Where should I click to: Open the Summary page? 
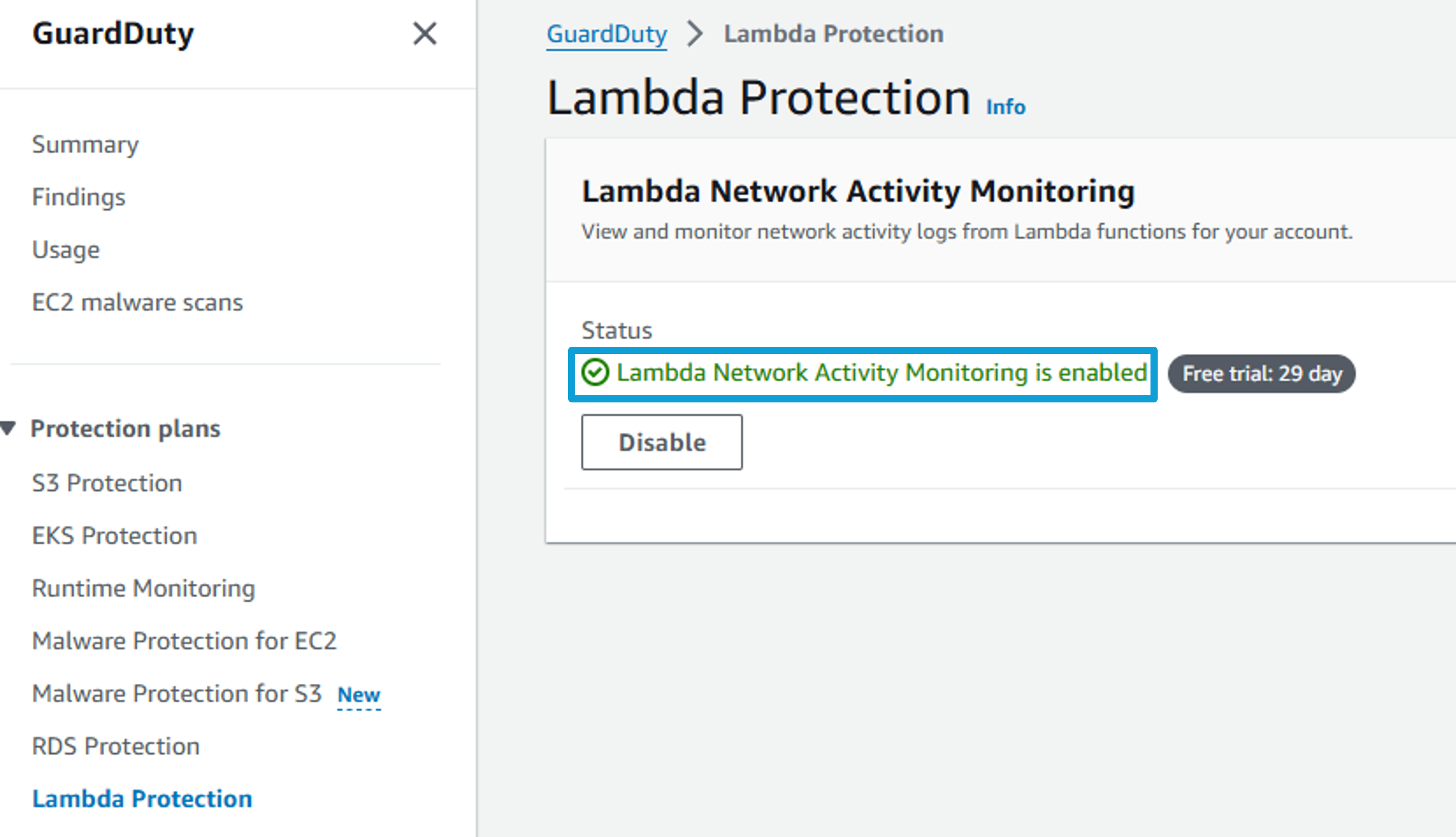[x=85, y=145]
